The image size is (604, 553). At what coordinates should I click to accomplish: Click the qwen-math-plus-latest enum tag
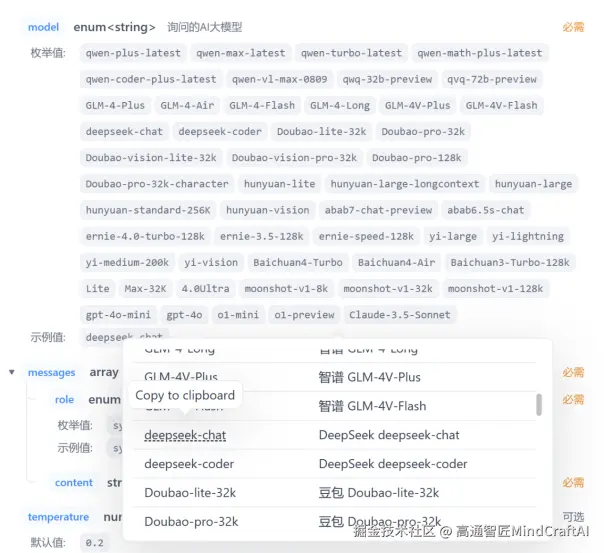point(480,53)
